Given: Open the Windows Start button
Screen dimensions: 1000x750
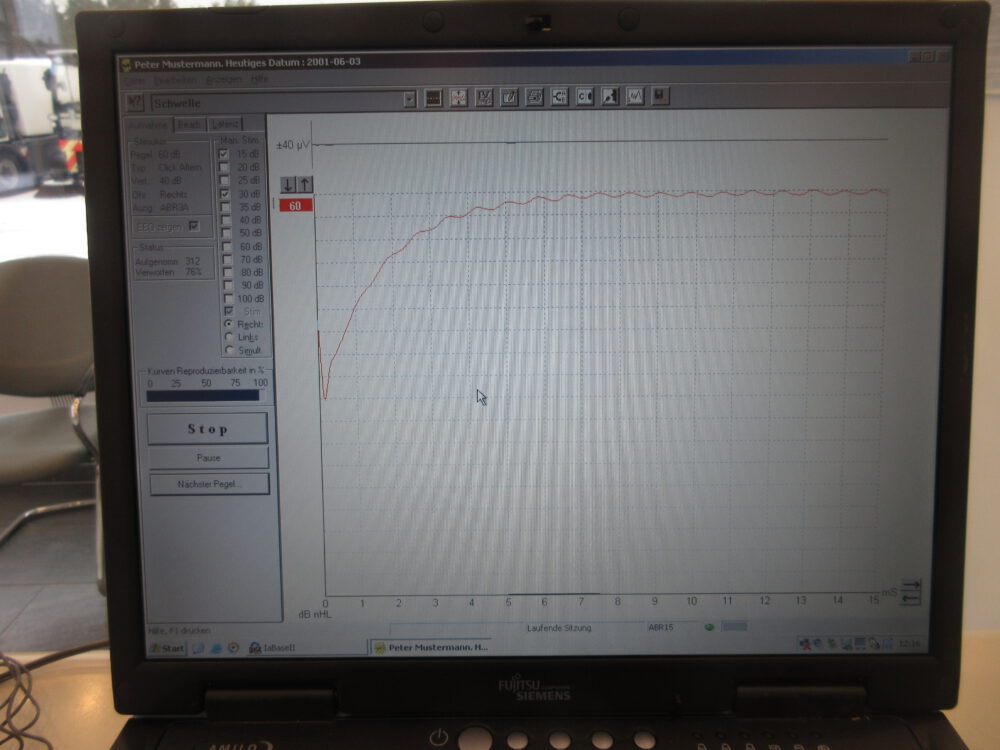Looking at the screenshot, I should pyautogui.click(x=167, y=648).
